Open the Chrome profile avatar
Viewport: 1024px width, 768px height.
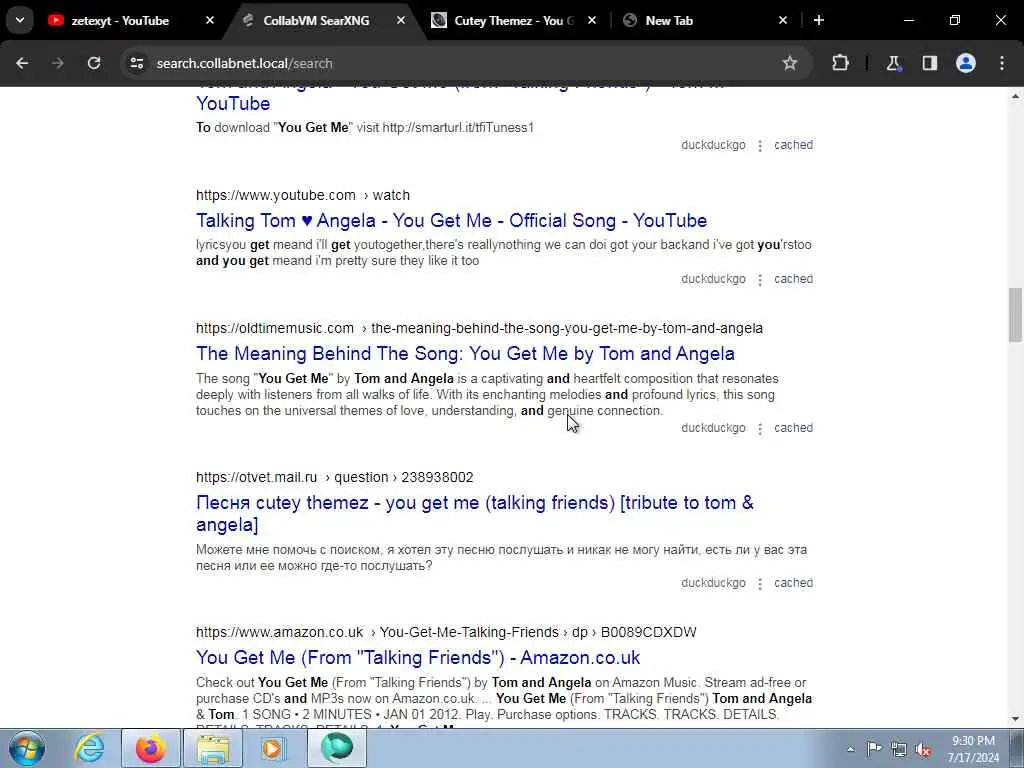[x=966, y=63]
